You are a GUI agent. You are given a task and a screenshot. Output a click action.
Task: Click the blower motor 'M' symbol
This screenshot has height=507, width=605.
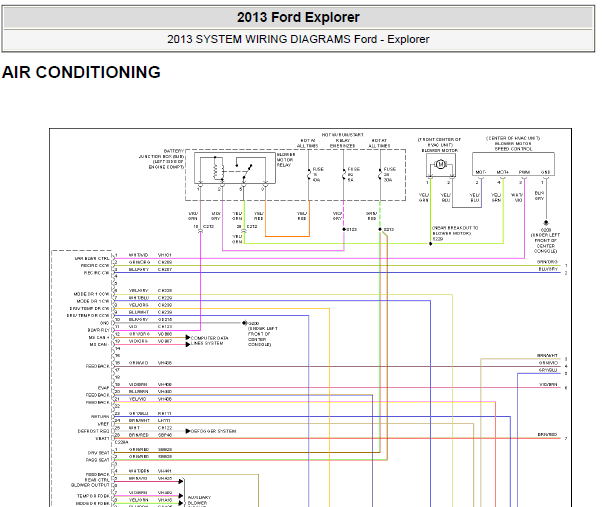click(440, 165)
